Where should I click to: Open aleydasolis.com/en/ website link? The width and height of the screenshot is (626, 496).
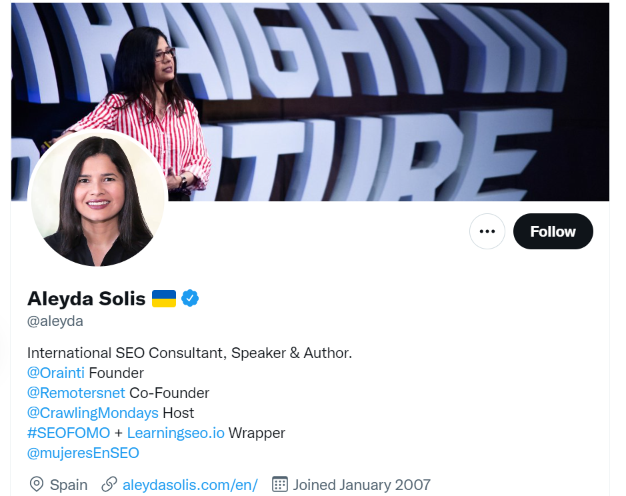coord(190,485)
